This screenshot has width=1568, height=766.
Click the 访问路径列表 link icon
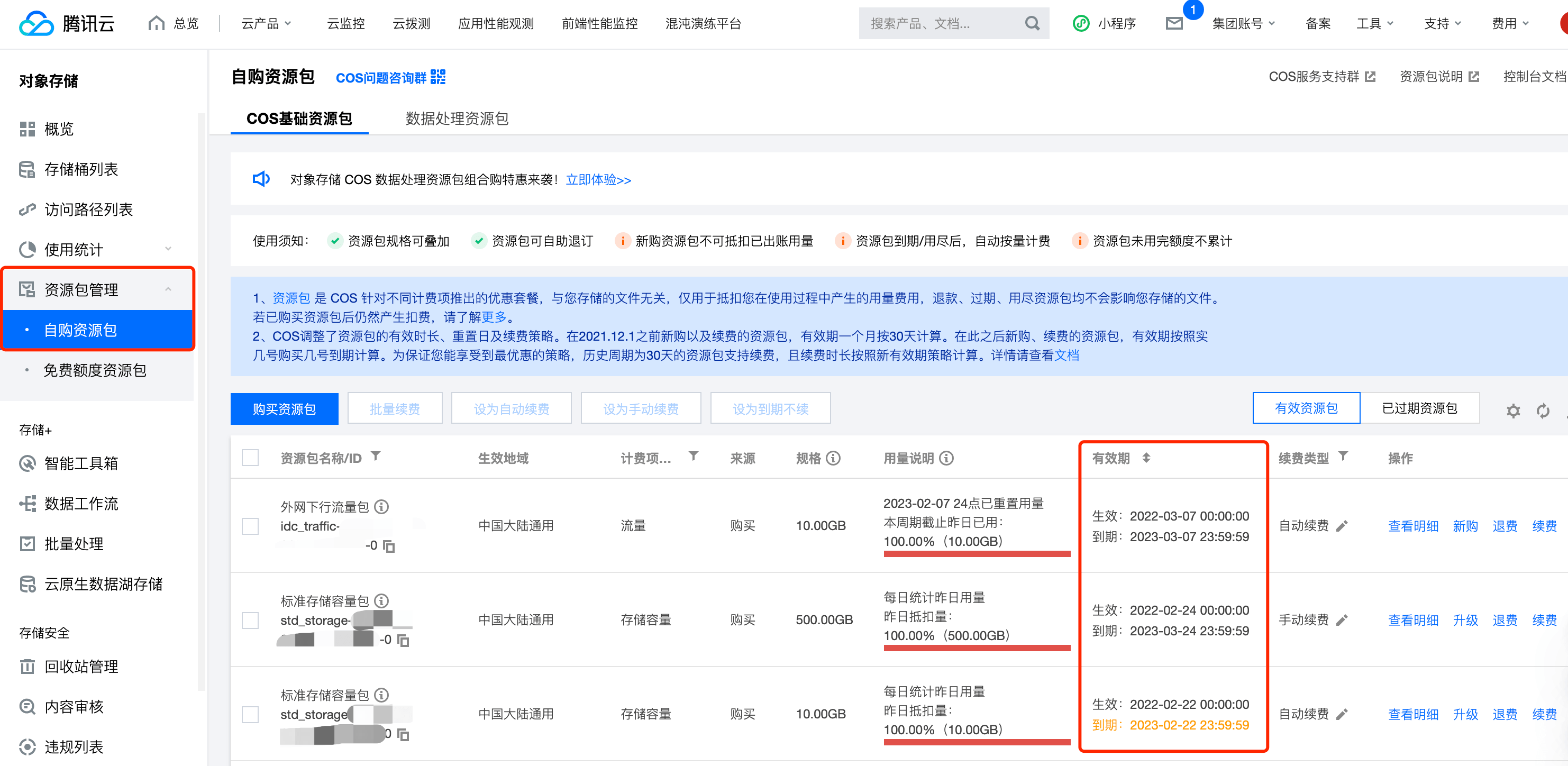[x=28, y=209]
